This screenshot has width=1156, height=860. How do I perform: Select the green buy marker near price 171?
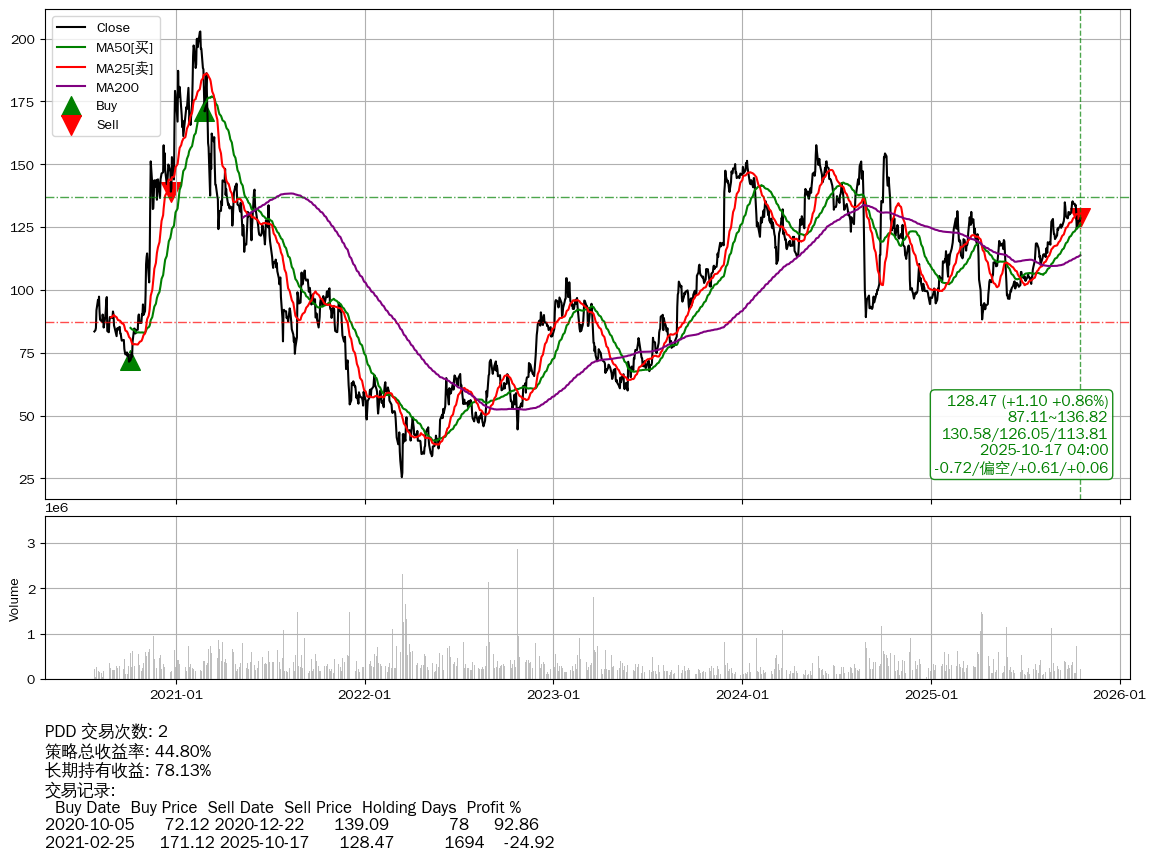click(204, 111)
